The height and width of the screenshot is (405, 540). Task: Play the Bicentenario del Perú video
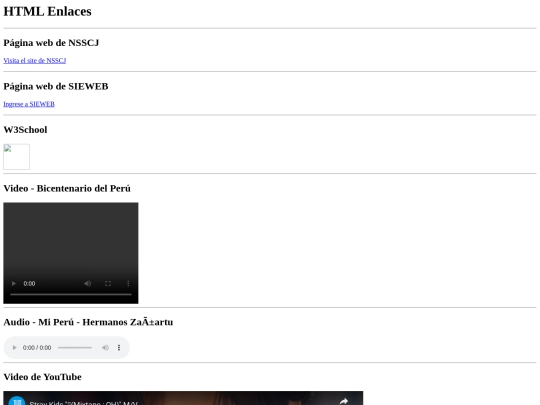click(x=14, y=283)
